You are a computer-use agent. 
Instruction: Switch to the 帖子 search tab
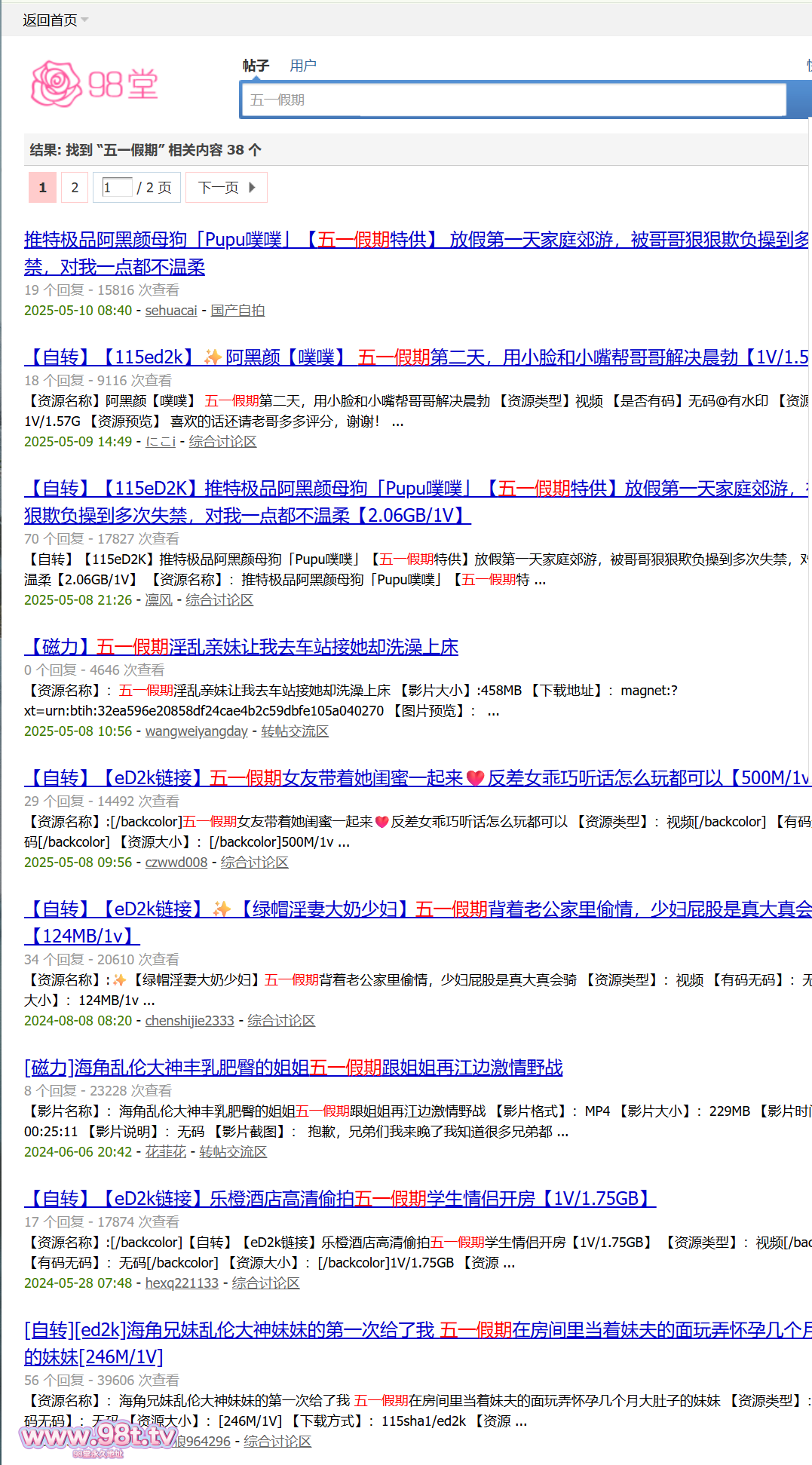click(256, 66)
